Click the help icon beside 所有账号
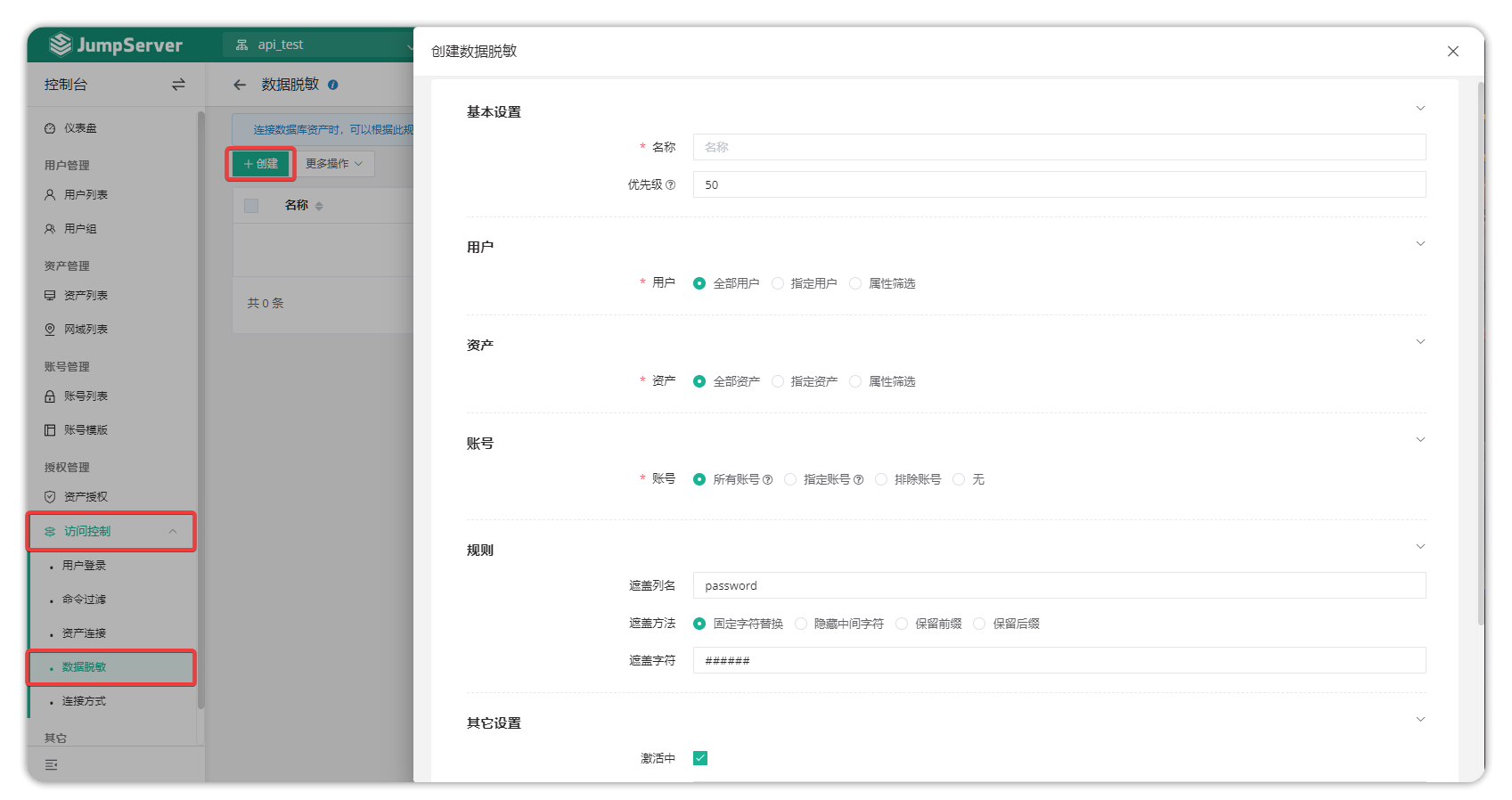The image size is (1512, 800). pos(768,480)
